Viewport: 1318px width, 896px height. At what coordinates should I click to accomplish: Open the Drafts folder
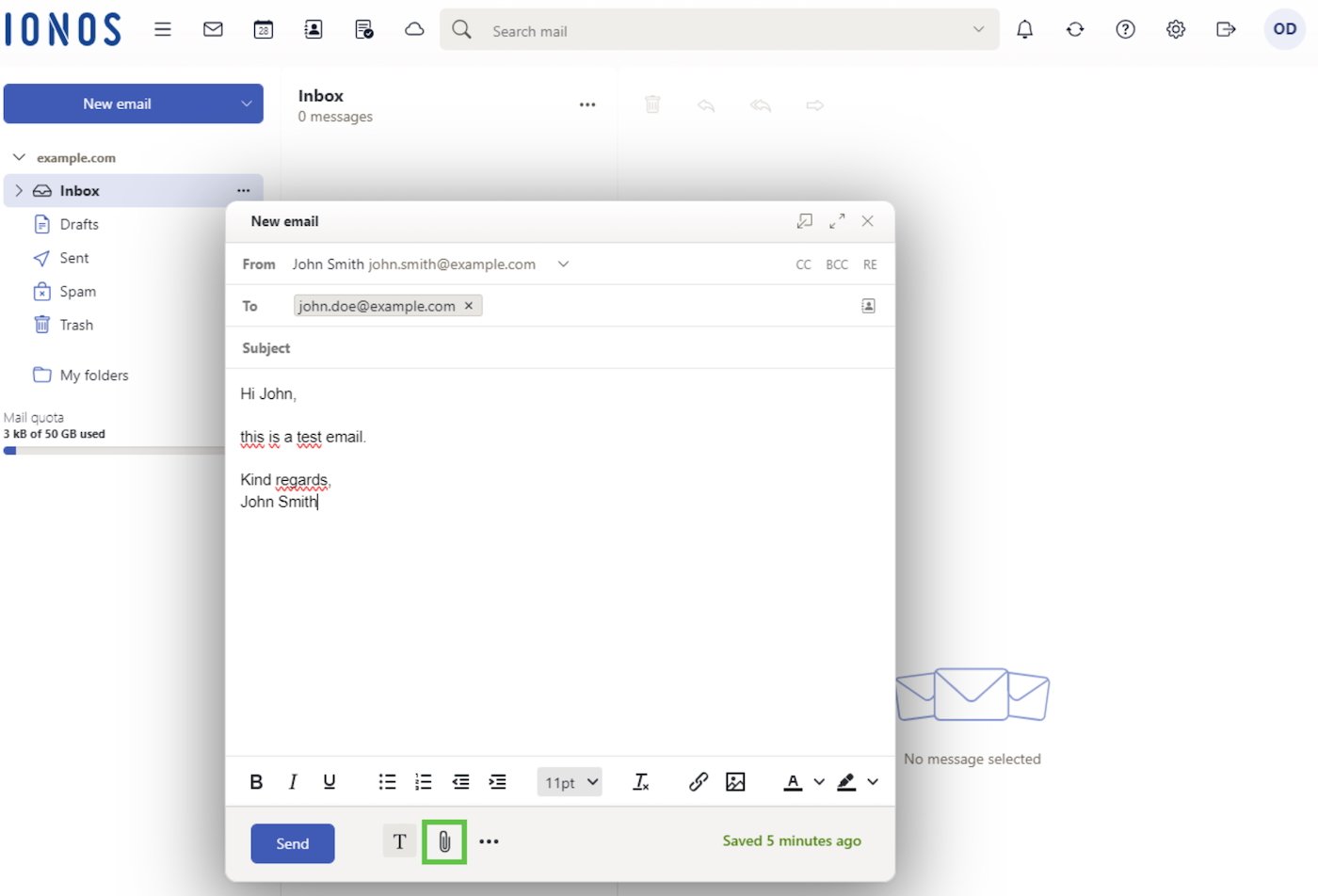click(79, 224)
